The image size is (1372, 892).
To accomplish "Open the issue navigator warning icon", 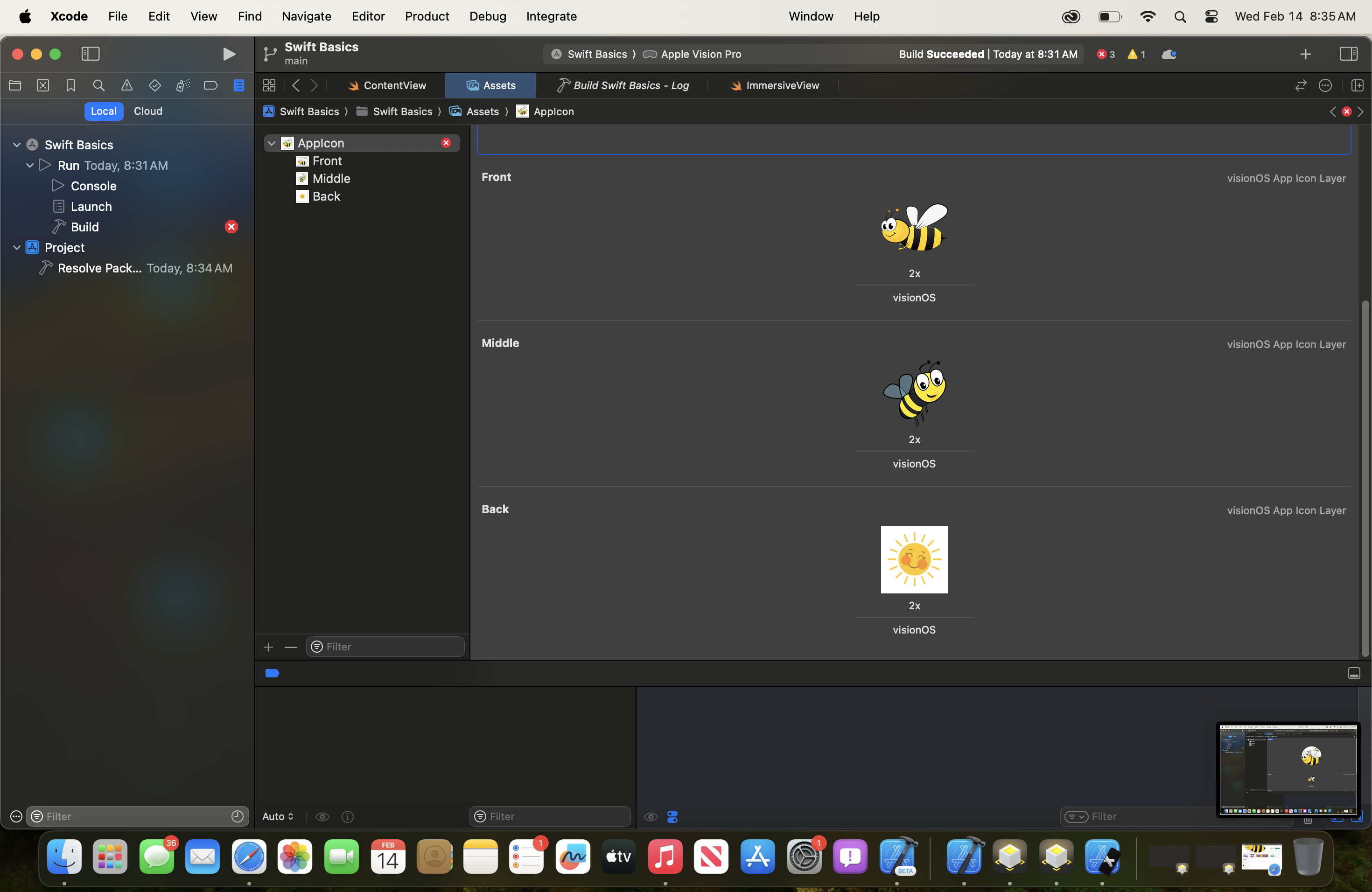I will (x=127, y=86).
